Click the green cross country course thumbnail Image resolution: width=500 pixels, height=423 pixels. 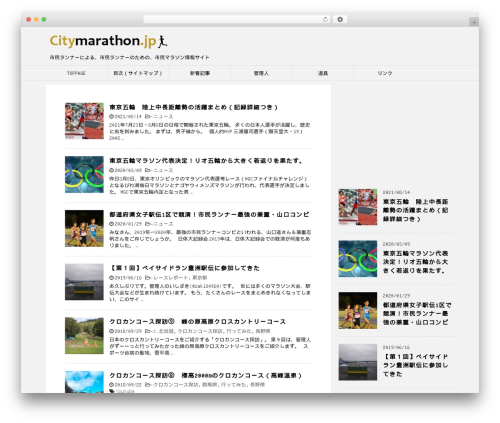coord(84,335)
